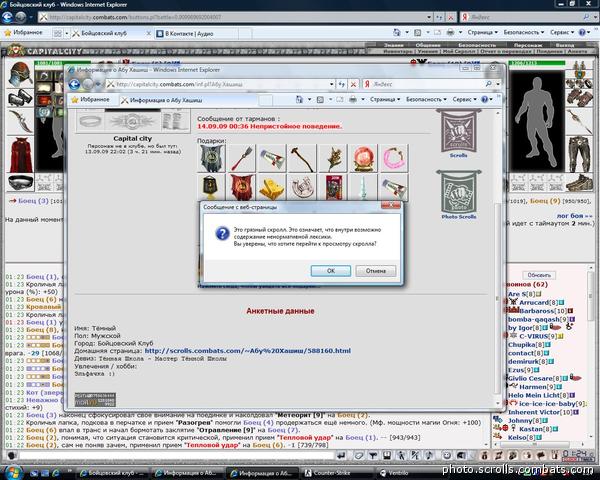Viewport: 600px width, 480px height.
Task: Select the red fork gift icon
Action: click(242, 158)
